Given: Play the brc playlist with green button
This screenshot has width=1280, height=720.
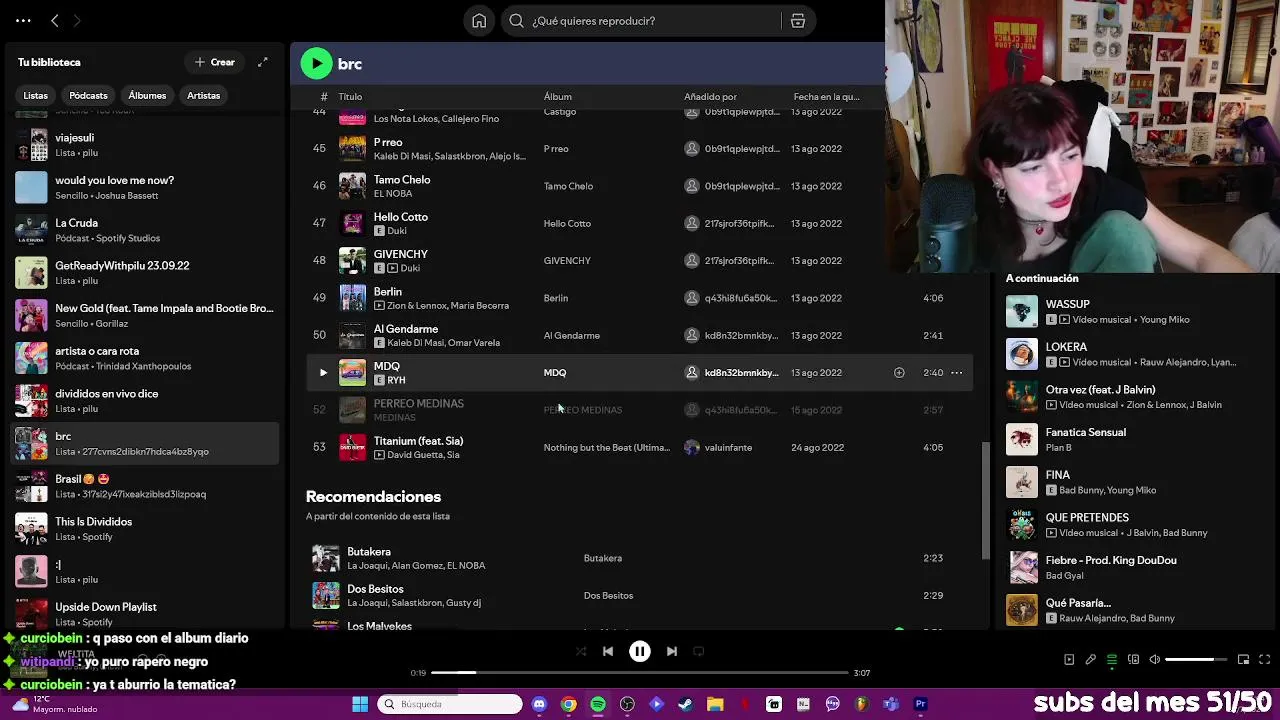Looking at the screenshot, I should click(316, 63).
